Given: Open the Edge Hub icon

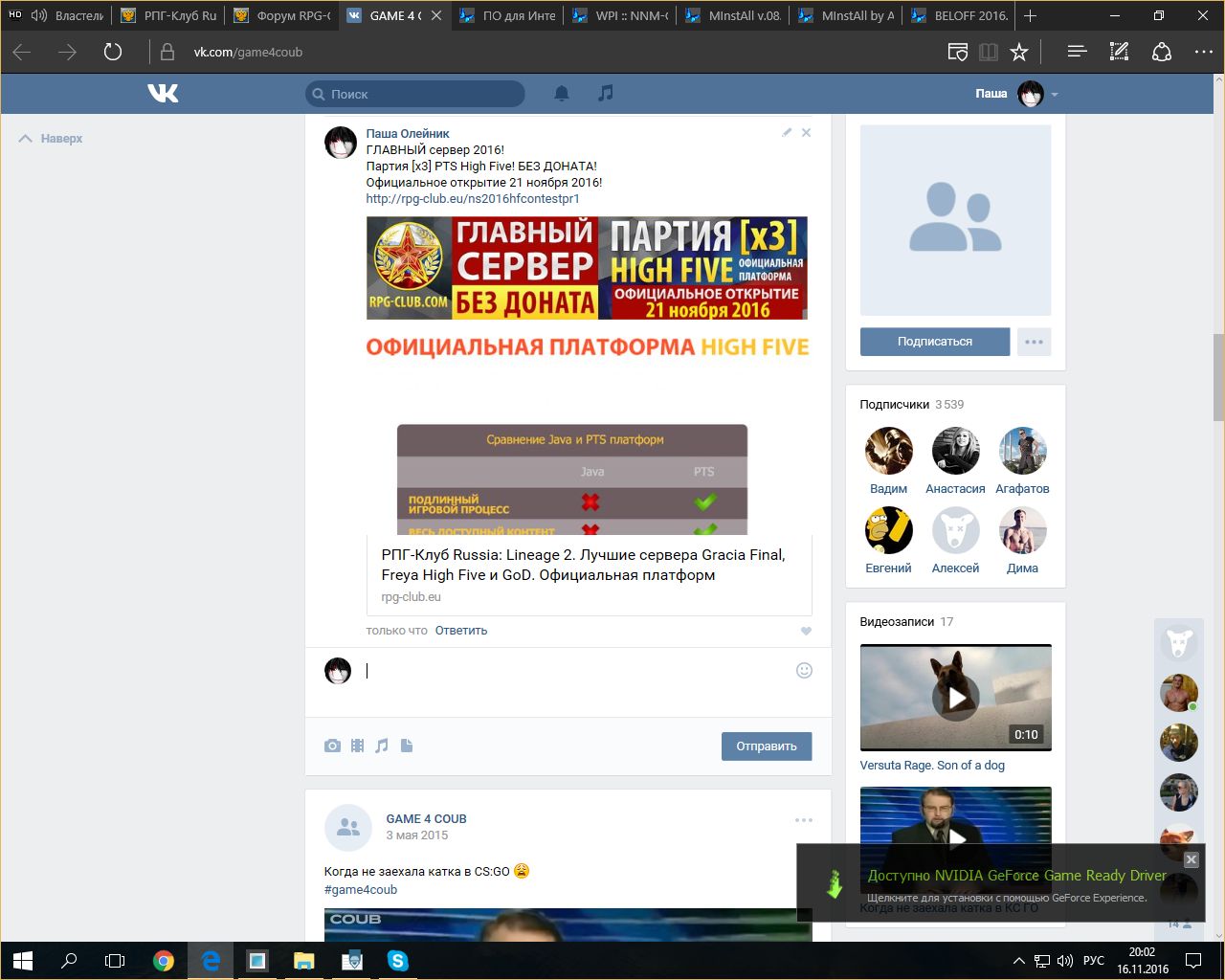Looking at the screenshot, I should [x=1077, y=52].
